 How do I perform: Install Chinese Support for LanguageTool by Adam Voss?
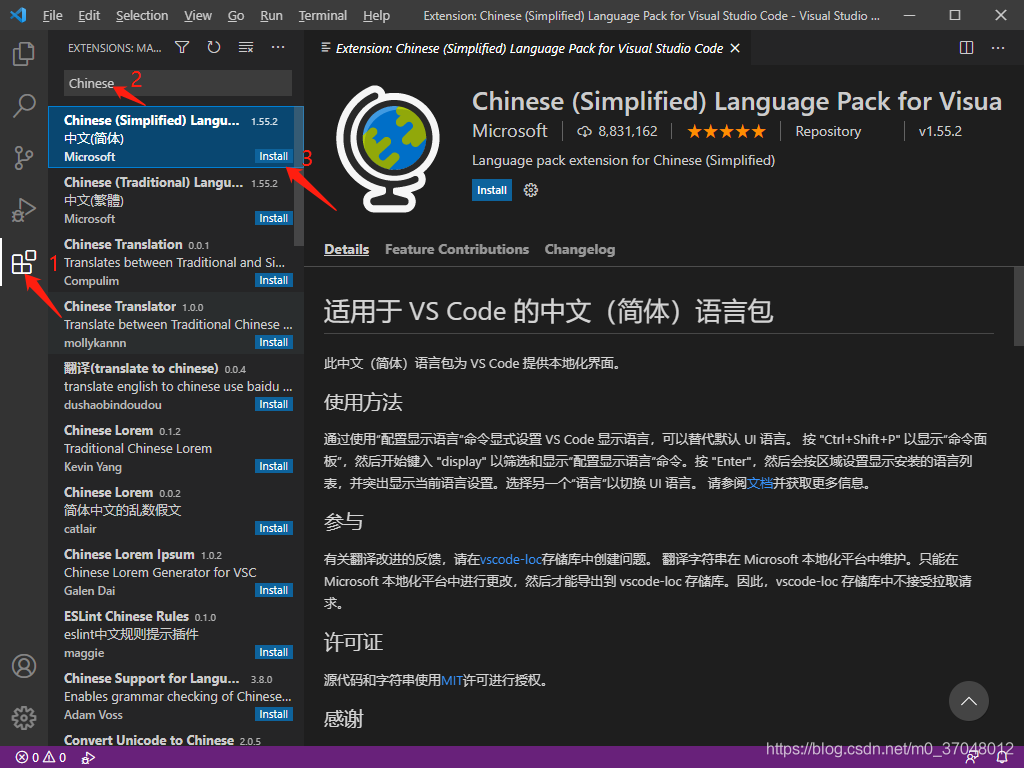(273, 714)
